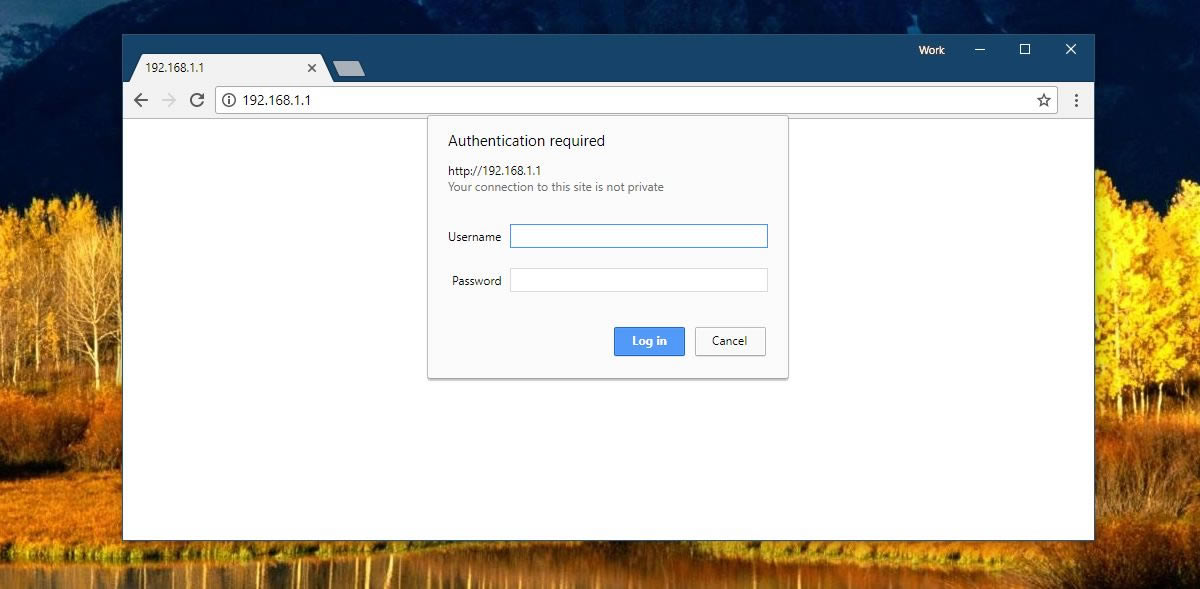Click the greyed-out Forward arrow
The height and width of the screenshot is (589, 1200).
169,100
